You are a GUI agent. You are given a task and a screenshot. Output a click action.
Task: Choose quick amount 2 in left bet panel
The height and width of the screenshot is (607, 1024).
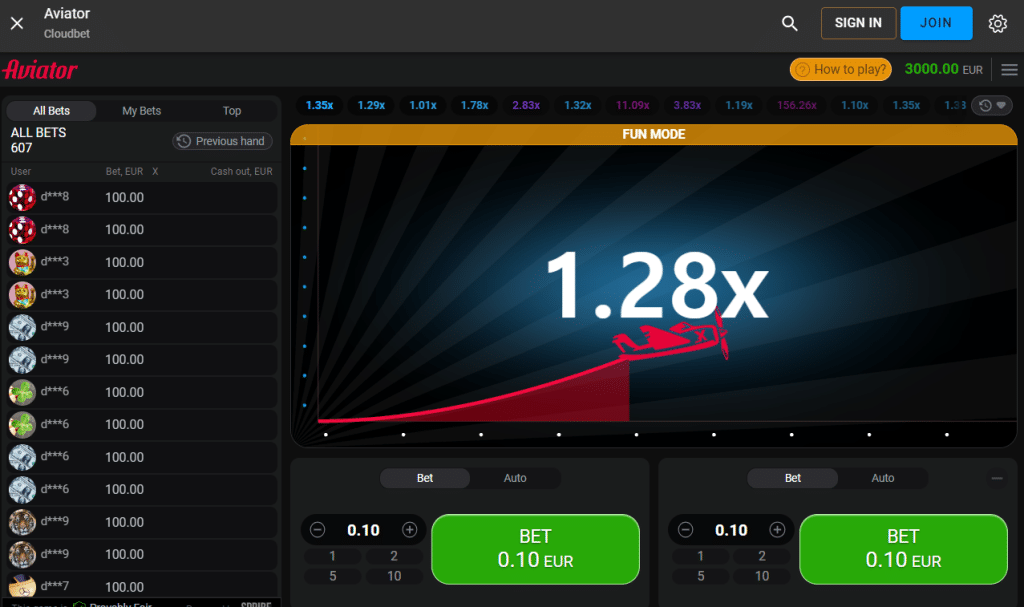click(x=394, y=556)
